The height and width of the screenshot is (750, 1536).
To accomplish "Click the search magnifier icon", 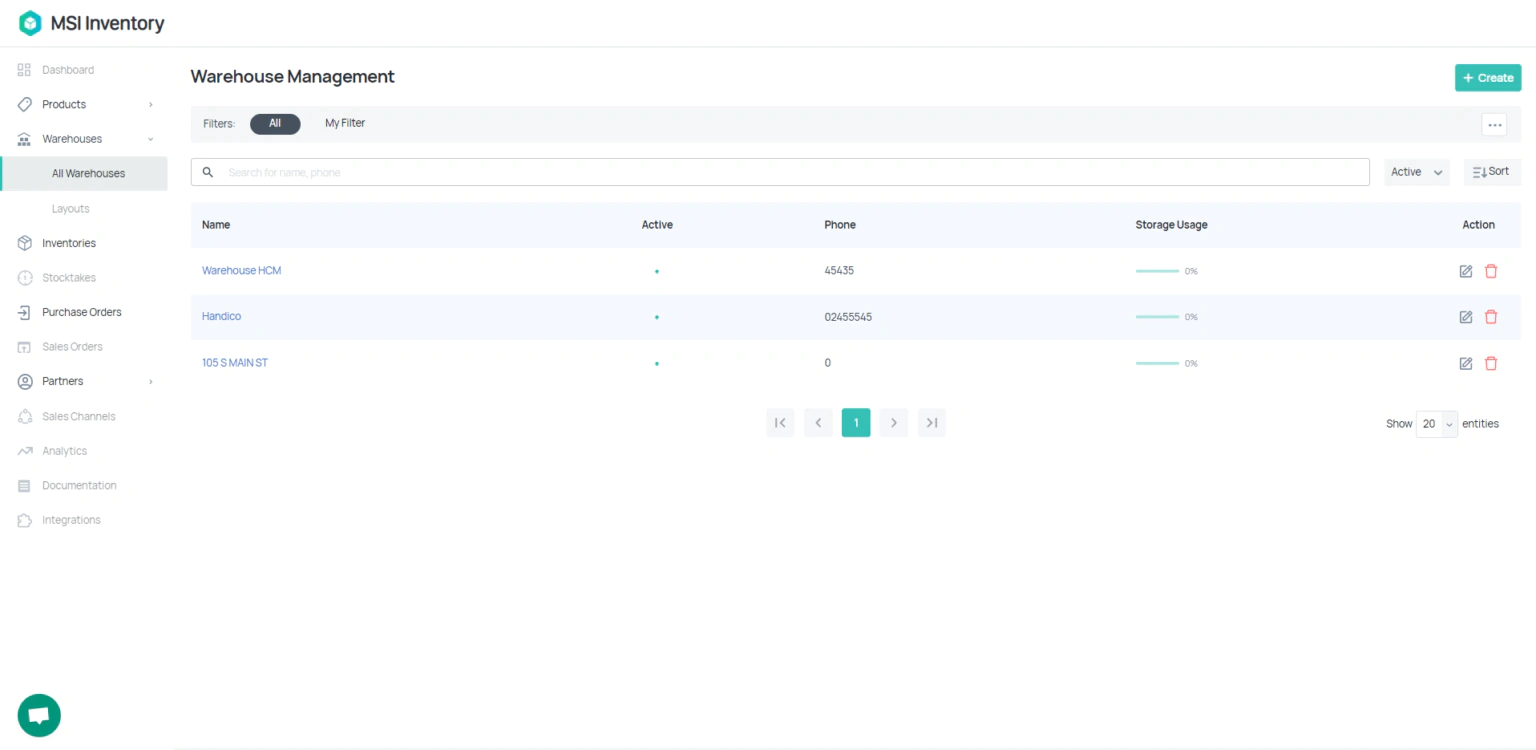I will (x=208, y=172).
